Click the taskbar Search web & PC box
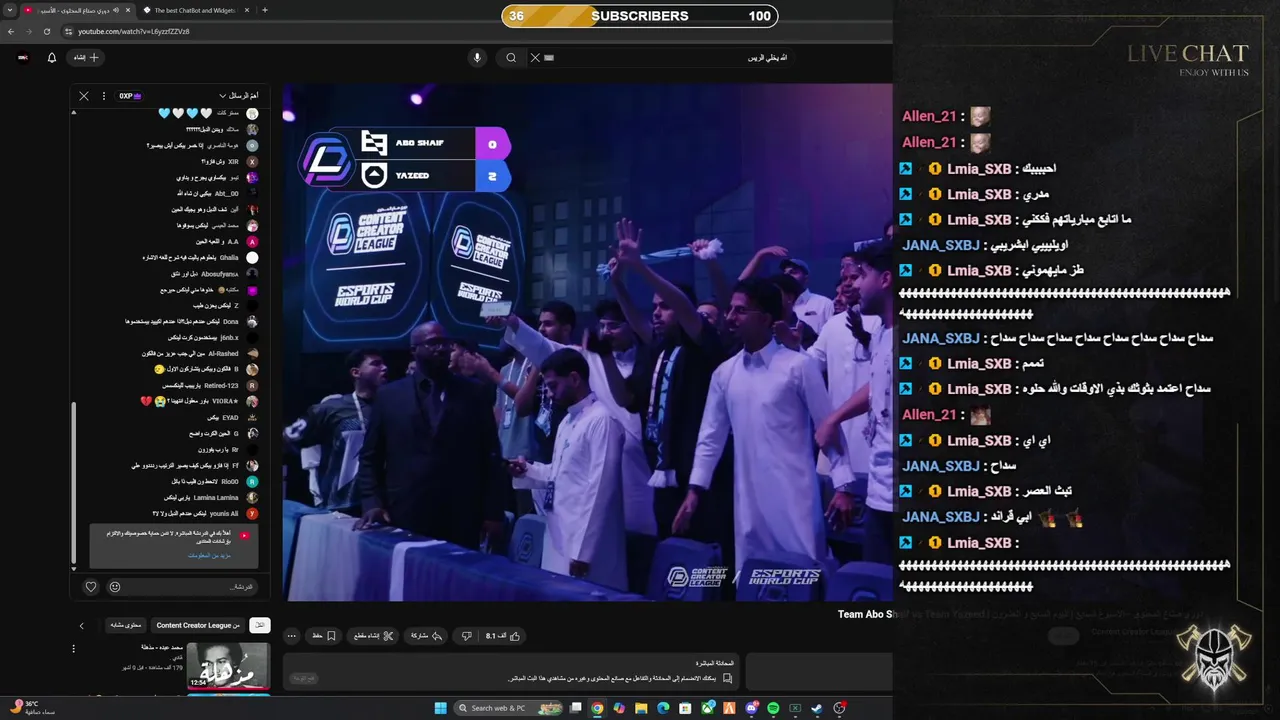The width and height of the screenshot is (1280, 720). pyautogui.click(x=508, y=708)
